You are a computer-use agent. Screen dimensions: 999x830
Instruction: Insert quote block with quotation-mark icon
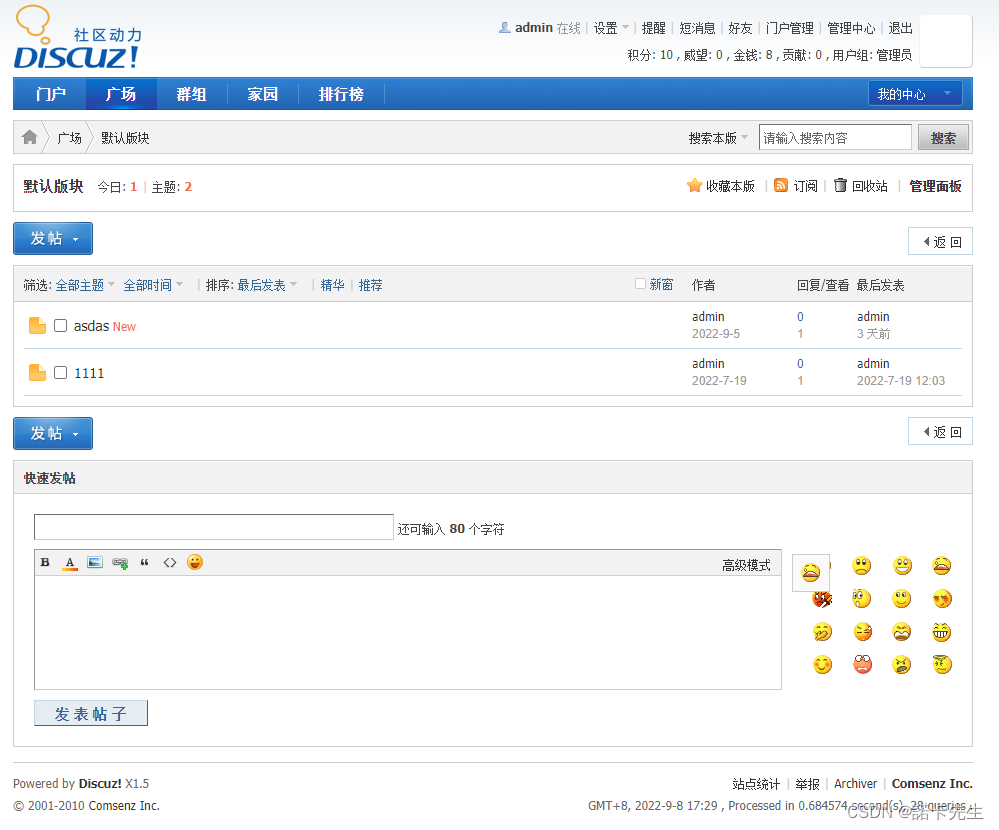click(x=145, y=562)
